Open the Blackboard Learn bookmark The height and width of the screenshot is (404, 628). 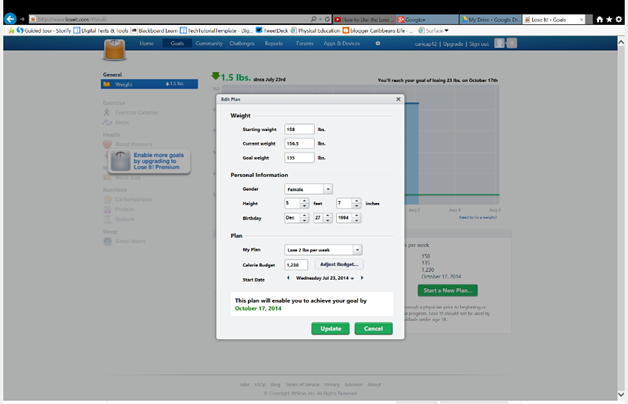155,30
